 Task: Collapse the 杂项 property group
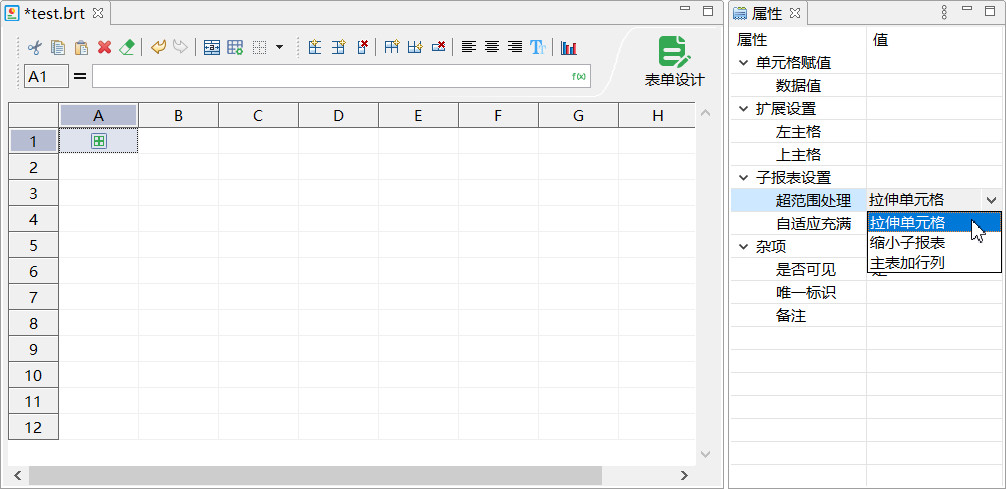point(743,247)
